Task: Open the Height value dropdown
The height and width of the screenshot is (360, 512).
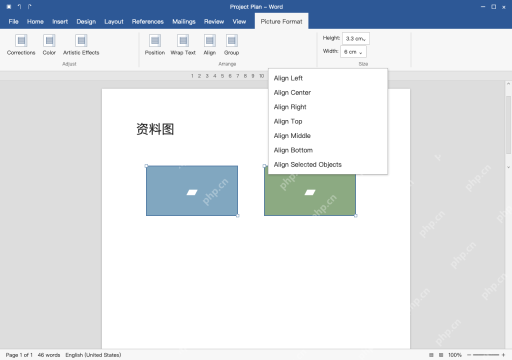Action: 356,39
